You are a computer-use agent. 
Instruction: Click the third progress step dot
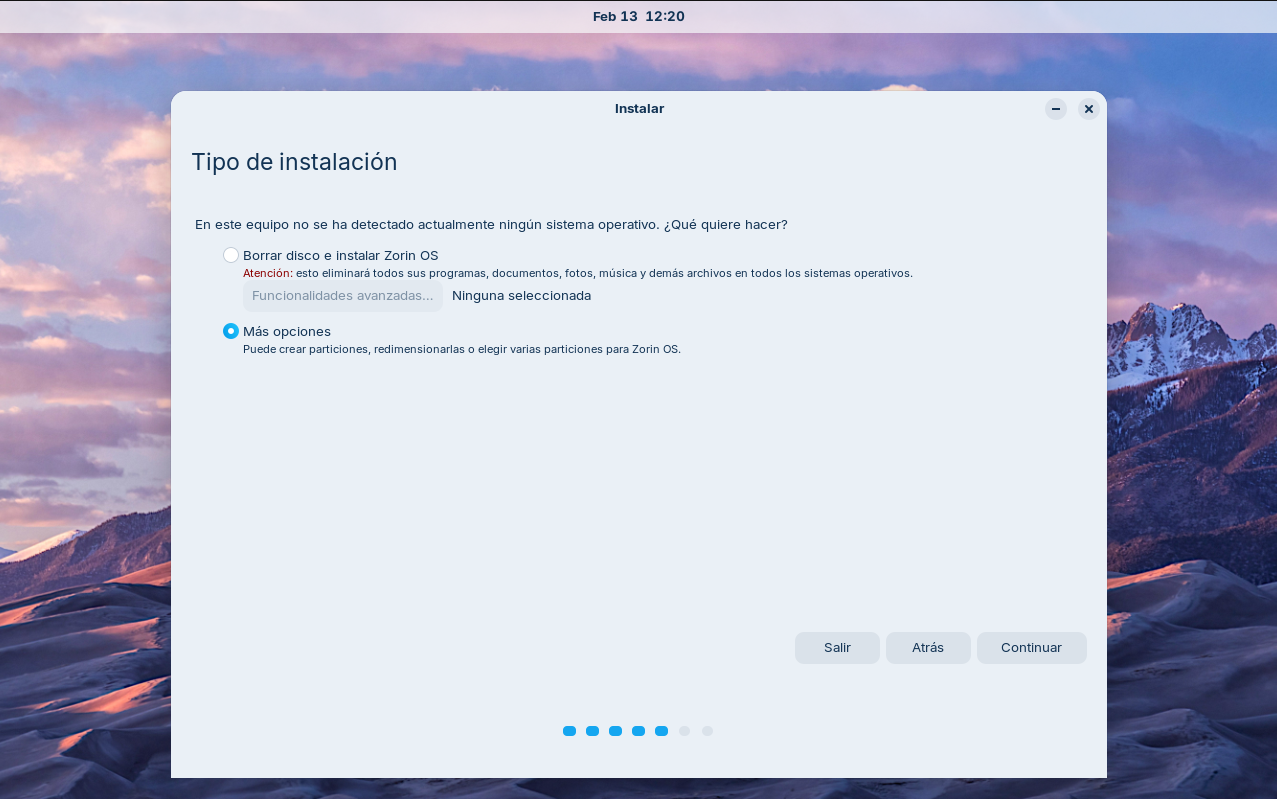tap(615, 731)
